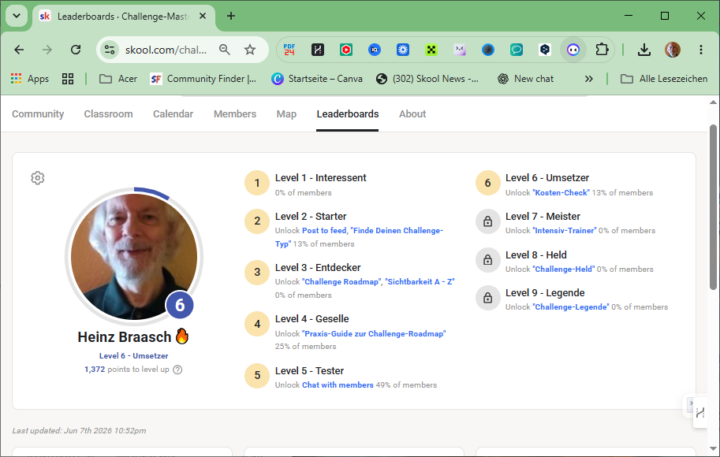The width and height of the screenshot is (720, 457).
Task: Bookmark this page with the star icon
Action: pos(250,50)
